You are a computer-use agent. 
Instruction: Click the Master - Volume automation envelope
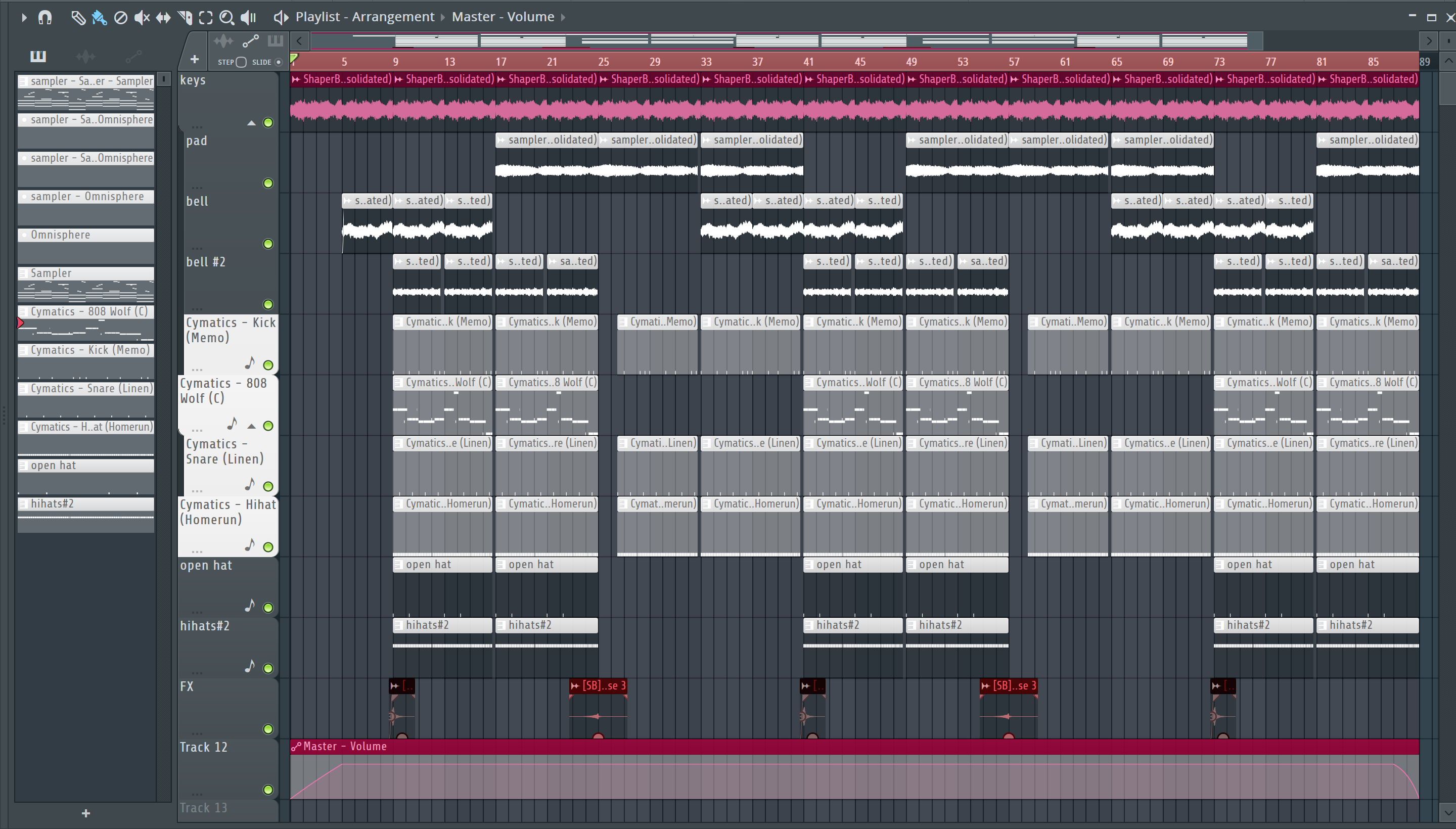[x=854, y=777]
